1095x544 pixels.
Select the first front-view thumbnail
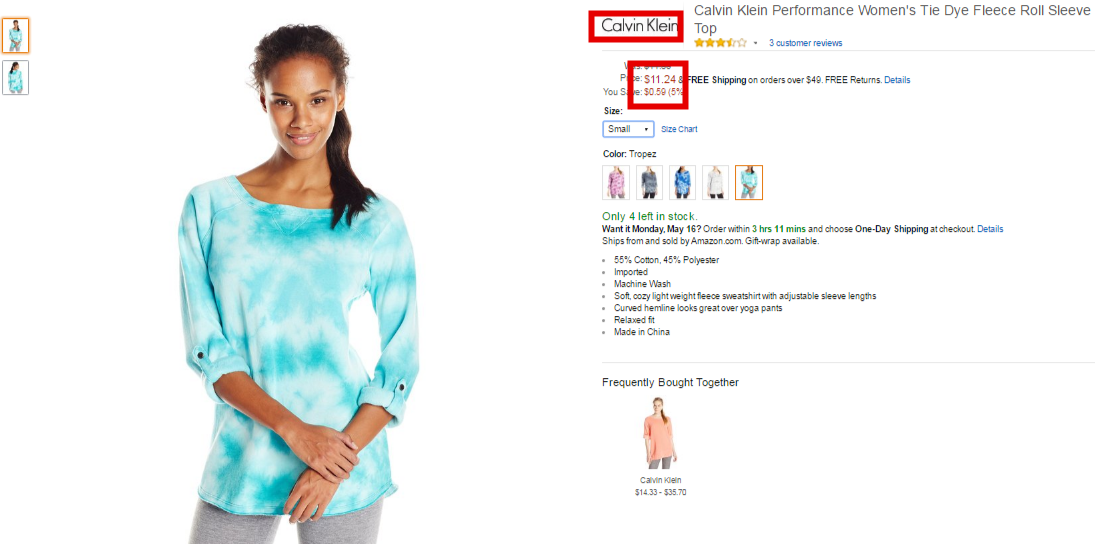point(15,36)
